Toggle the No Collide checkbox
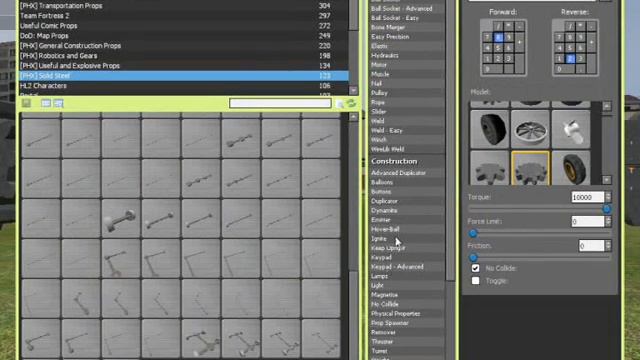Image resolution: width=640 pixels, height=360 pixels. [476, 268]
